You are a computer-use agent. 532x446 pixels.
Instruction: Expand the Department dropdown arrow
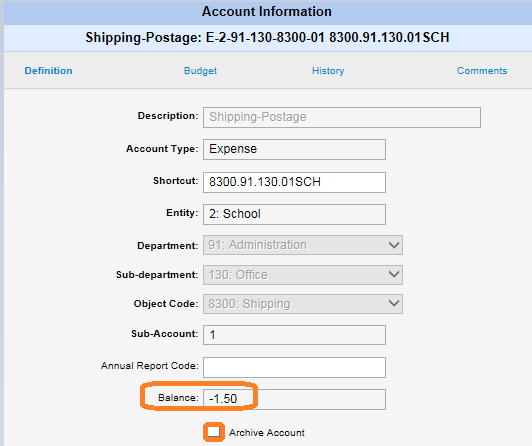click(x=394, y=245)
